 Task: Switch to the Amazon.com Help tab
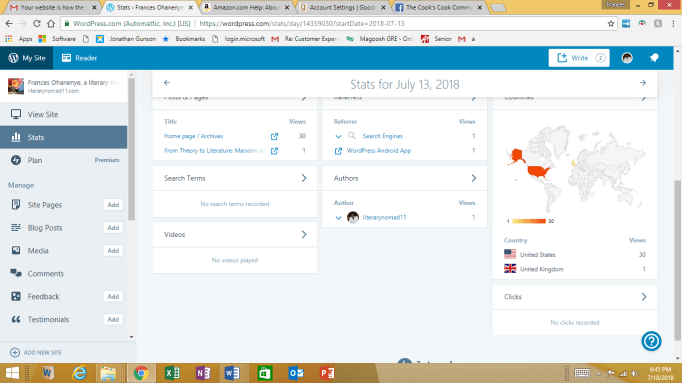point(246,7)
